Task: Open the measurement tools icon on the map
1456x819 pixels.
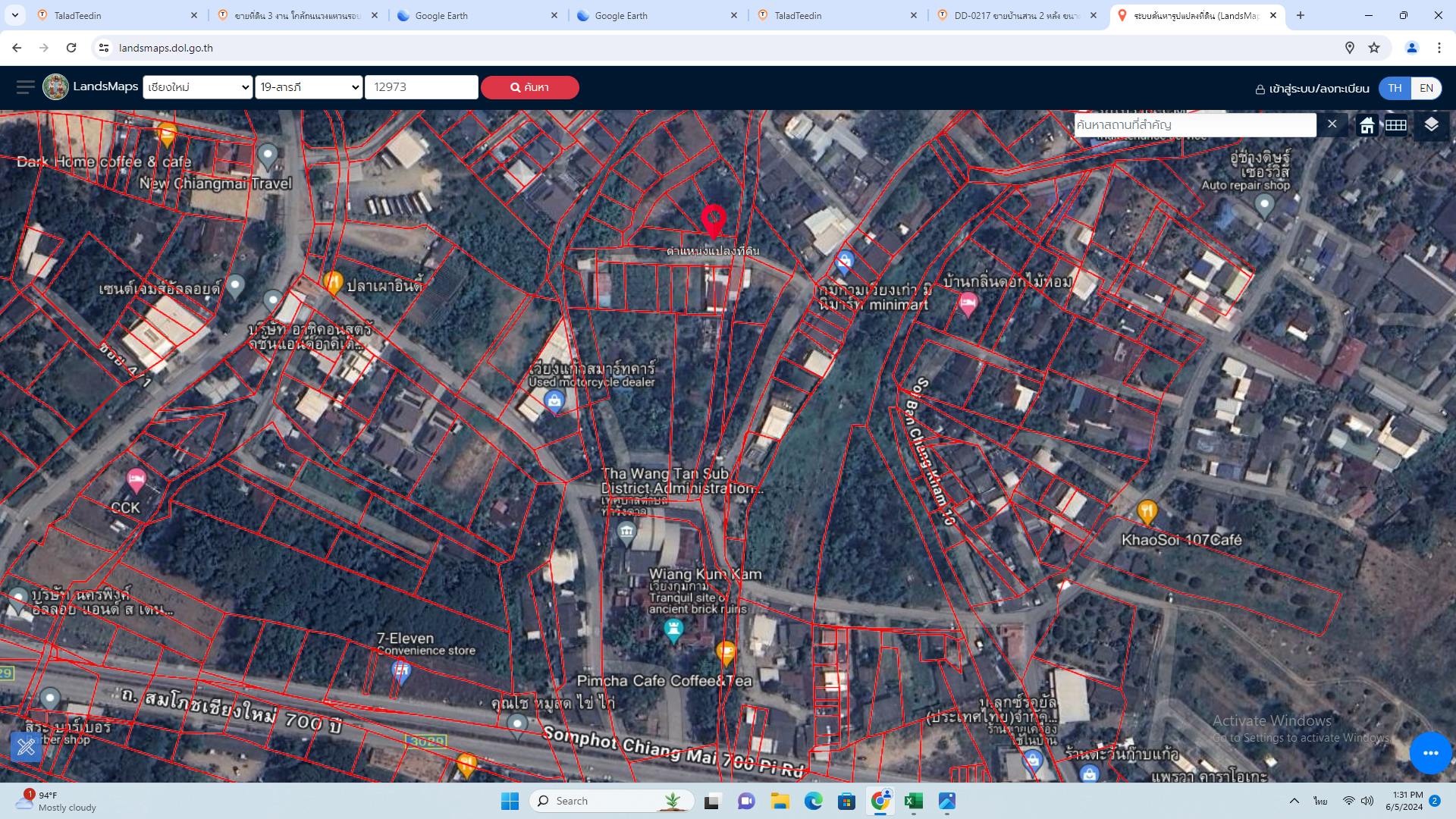Action: coord(26,747)
